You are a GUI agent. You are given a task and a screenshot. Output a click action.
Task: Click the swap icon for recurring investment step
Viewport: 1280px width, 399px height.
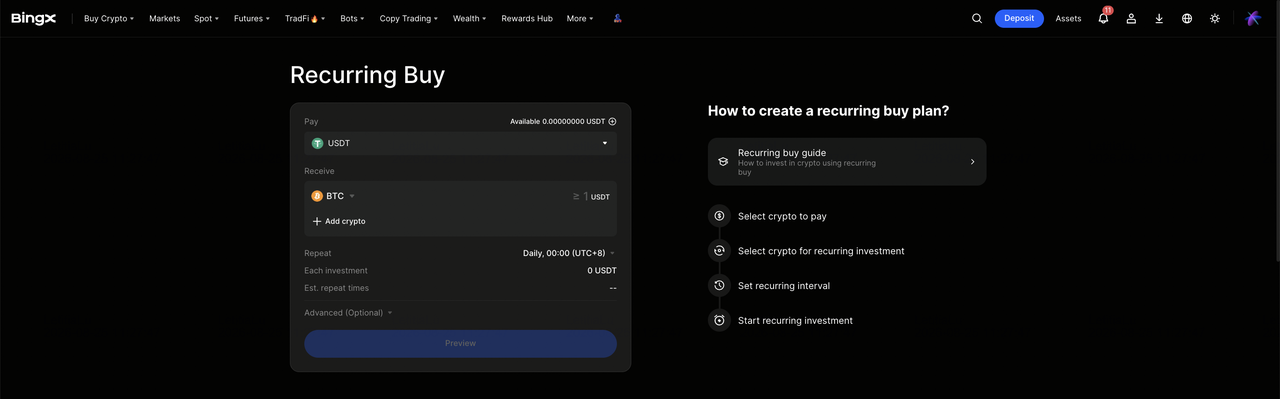pos(718,250)
